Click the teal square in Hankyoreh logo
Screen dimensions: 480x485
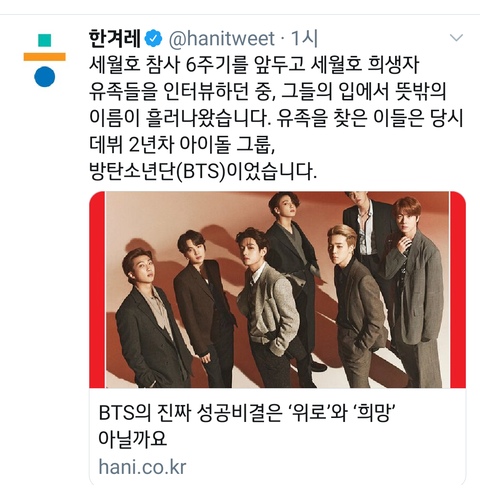(x=45, y=40)
